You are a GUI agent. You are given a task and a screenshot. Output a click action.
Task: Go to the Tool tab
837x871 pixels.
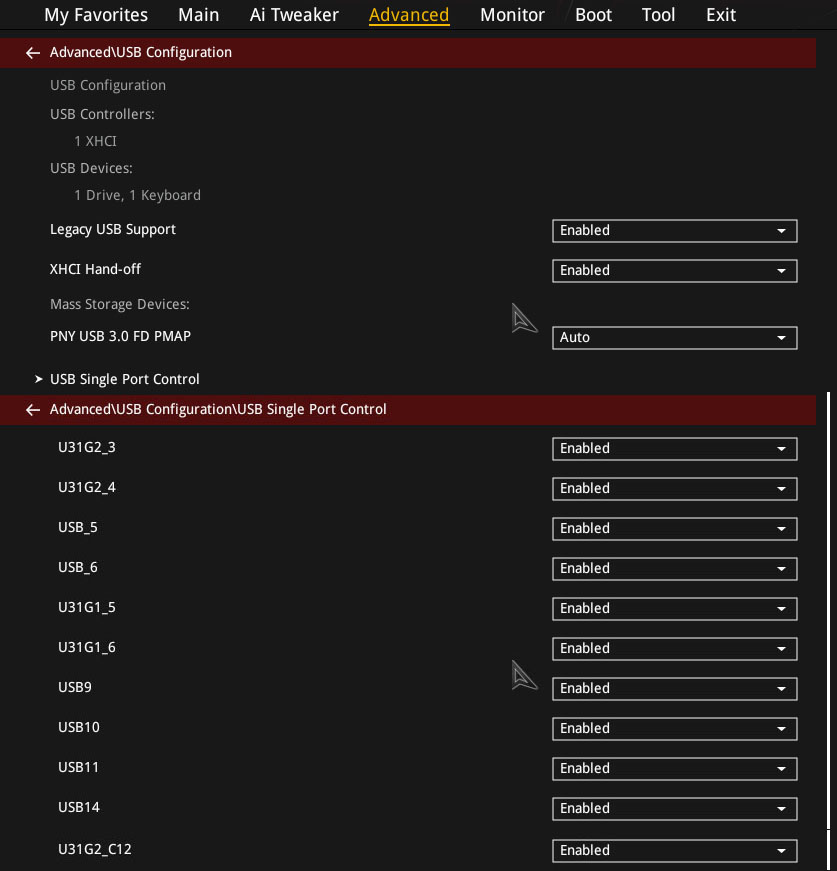point(658,15)
